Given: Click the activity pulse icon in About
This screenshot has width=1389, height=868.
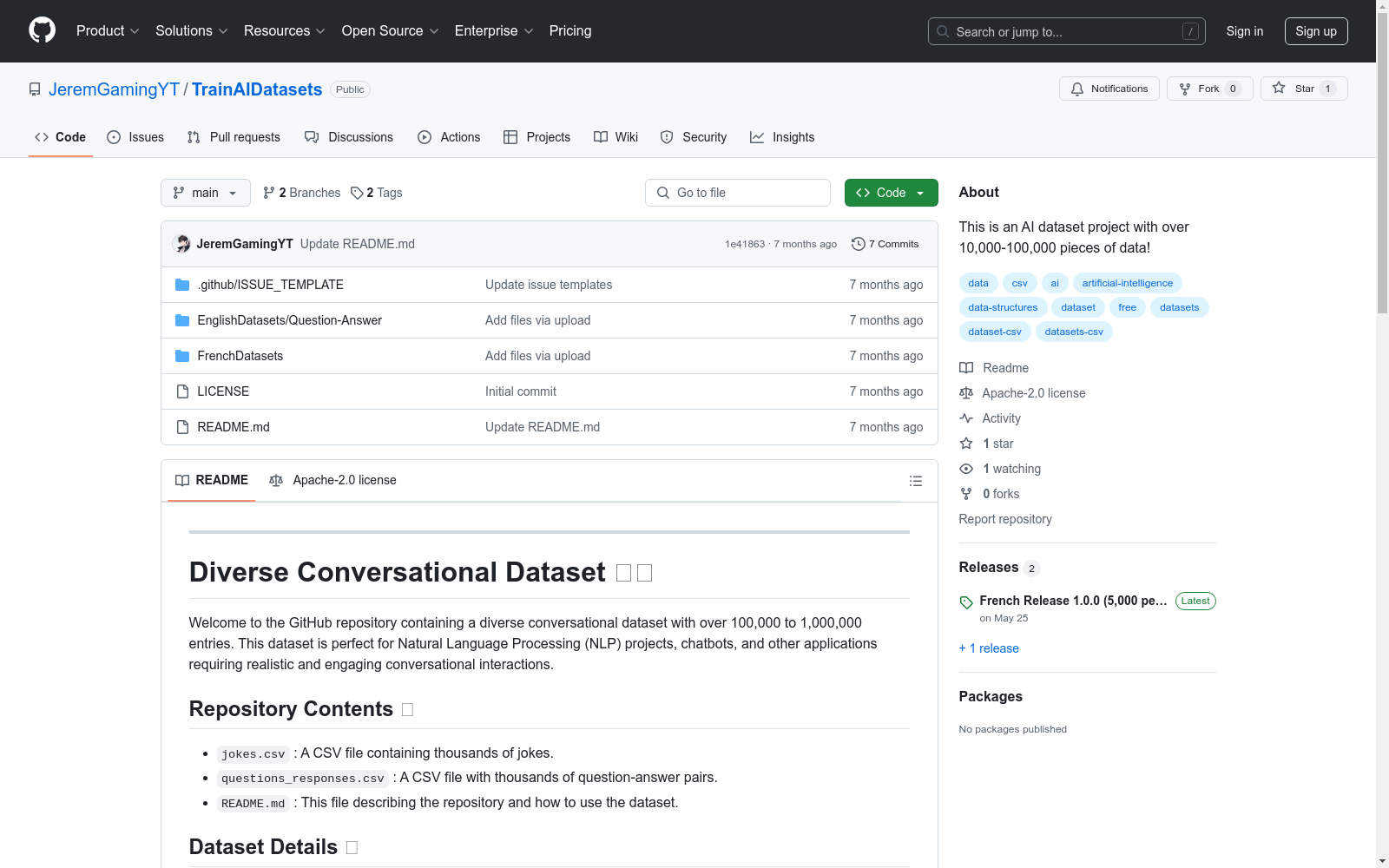Looking at the screenshot, I should [966, 418].
